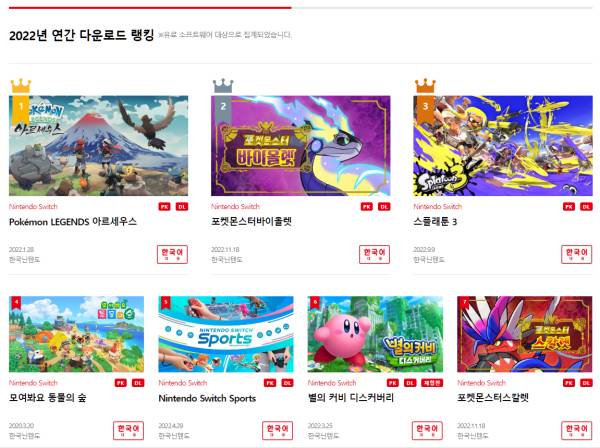Image resolution: width=600 pixels, height=448 pixels.
Task: Open the 스플래툰 3 title link
Action: tap(435, 222)
